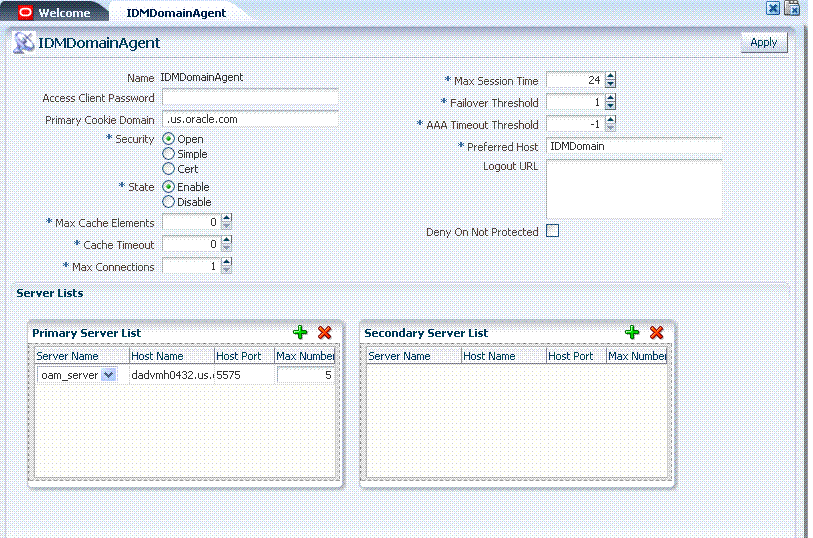
Task: Increase Max Cache Elements value
Action: coord(227,218)
